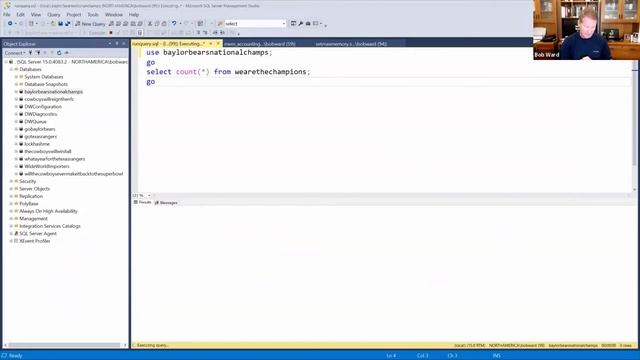Click the Save All icon in toolbar
640x360 pixels.
click(x=68, y=24)
